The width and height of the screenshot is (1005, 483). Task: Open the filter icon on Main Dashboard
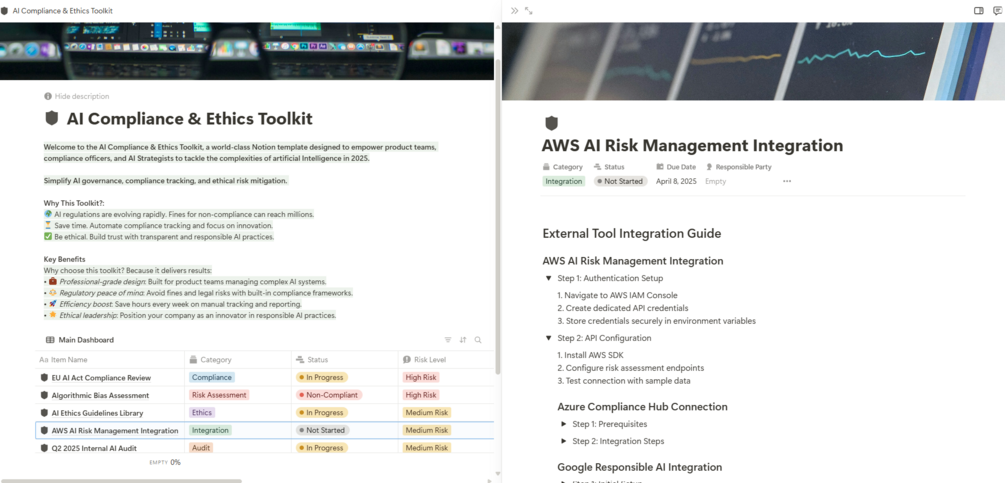click(448, 340)
